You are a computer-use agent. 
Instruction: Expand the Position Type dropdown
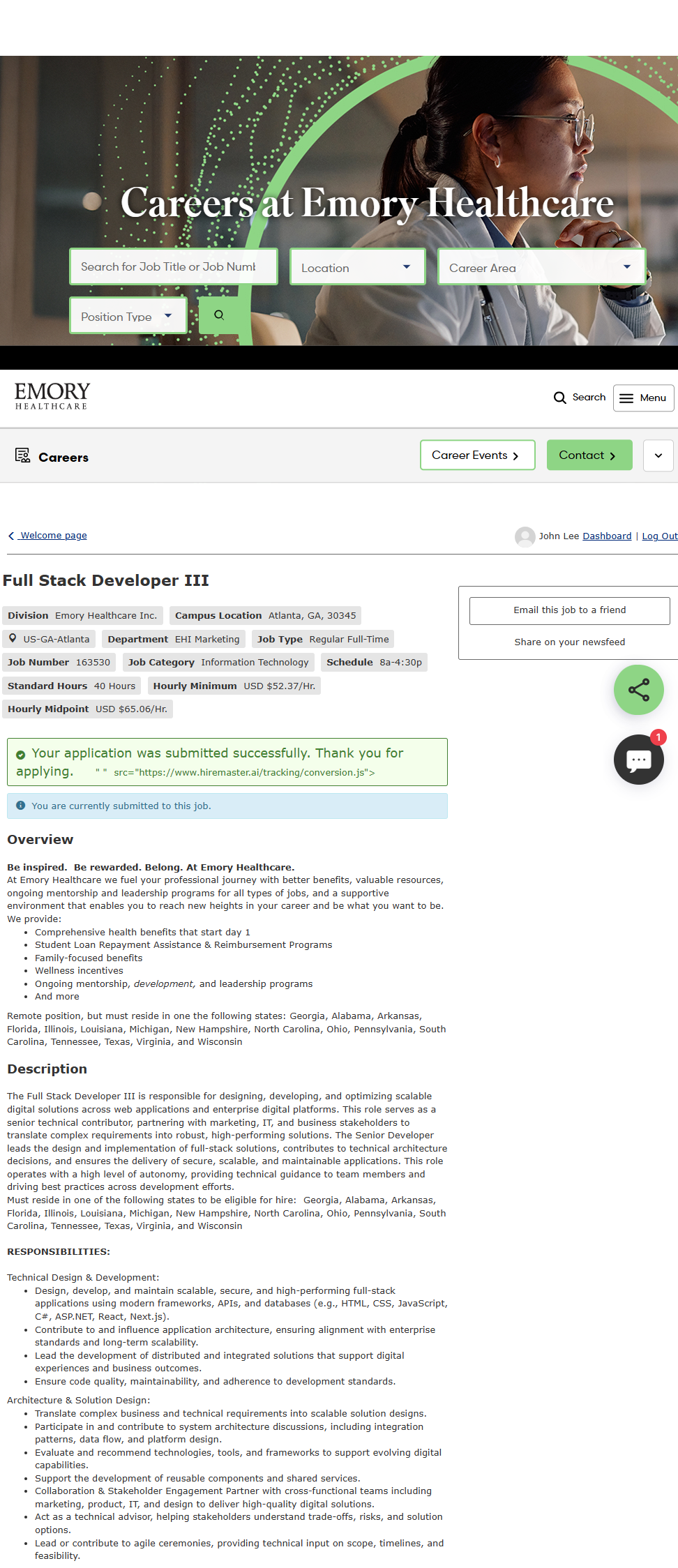[128, 316]
